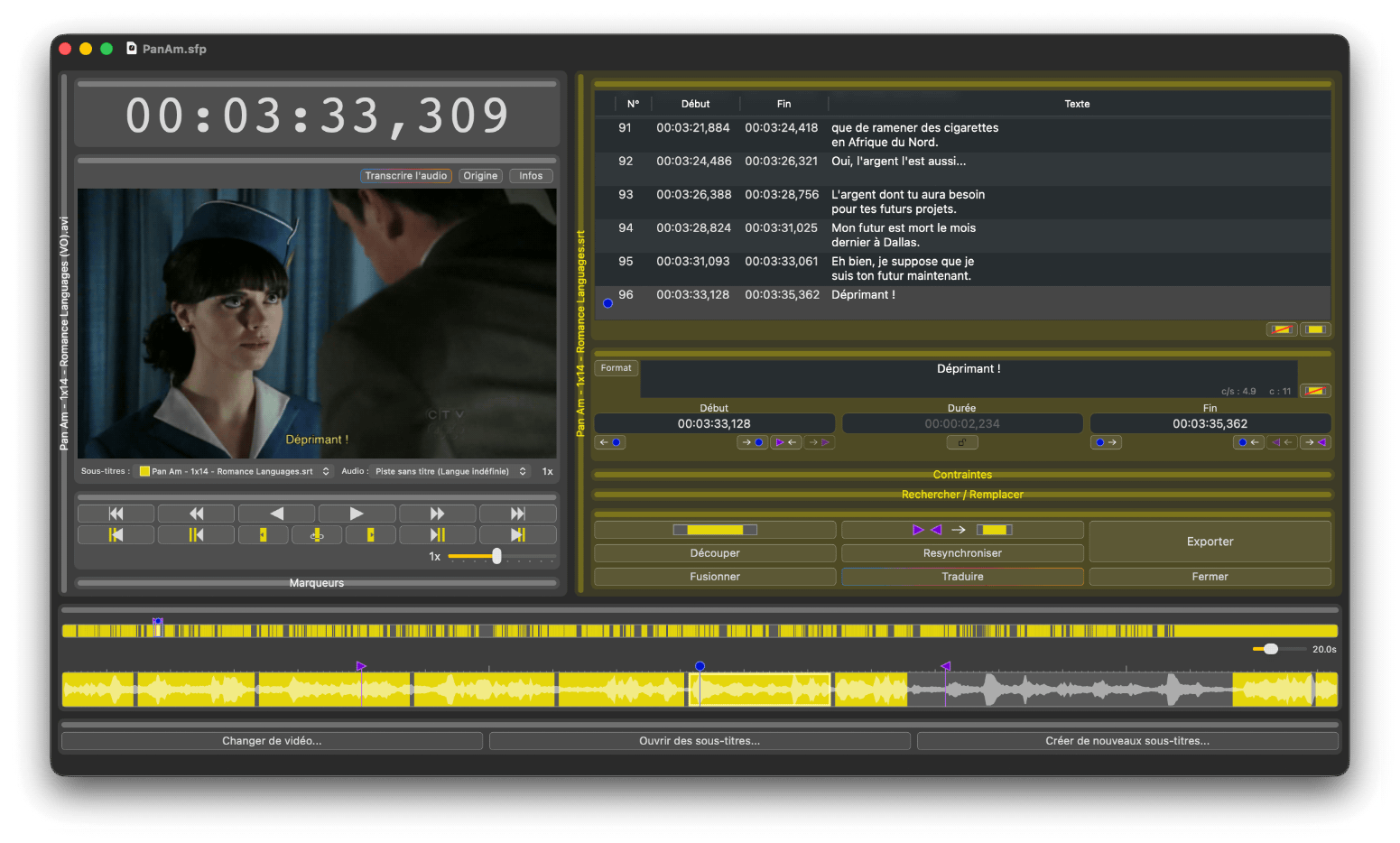Click the add-subtitle yellow bar button above Découper

pyautogui.click(x=715, y=530)
